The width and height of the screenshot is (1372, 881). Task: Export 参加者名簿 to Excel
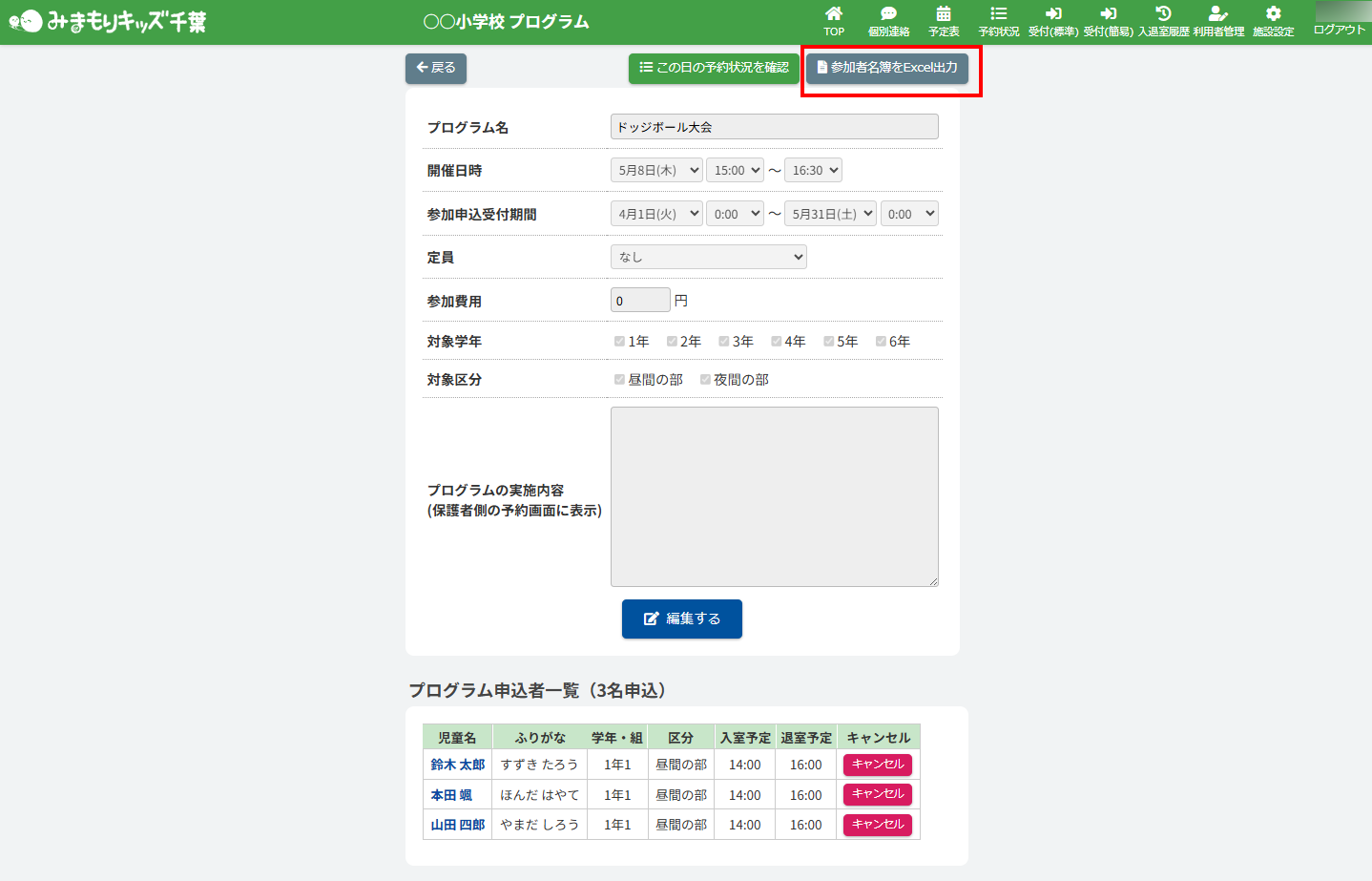(x=887, y=68)
